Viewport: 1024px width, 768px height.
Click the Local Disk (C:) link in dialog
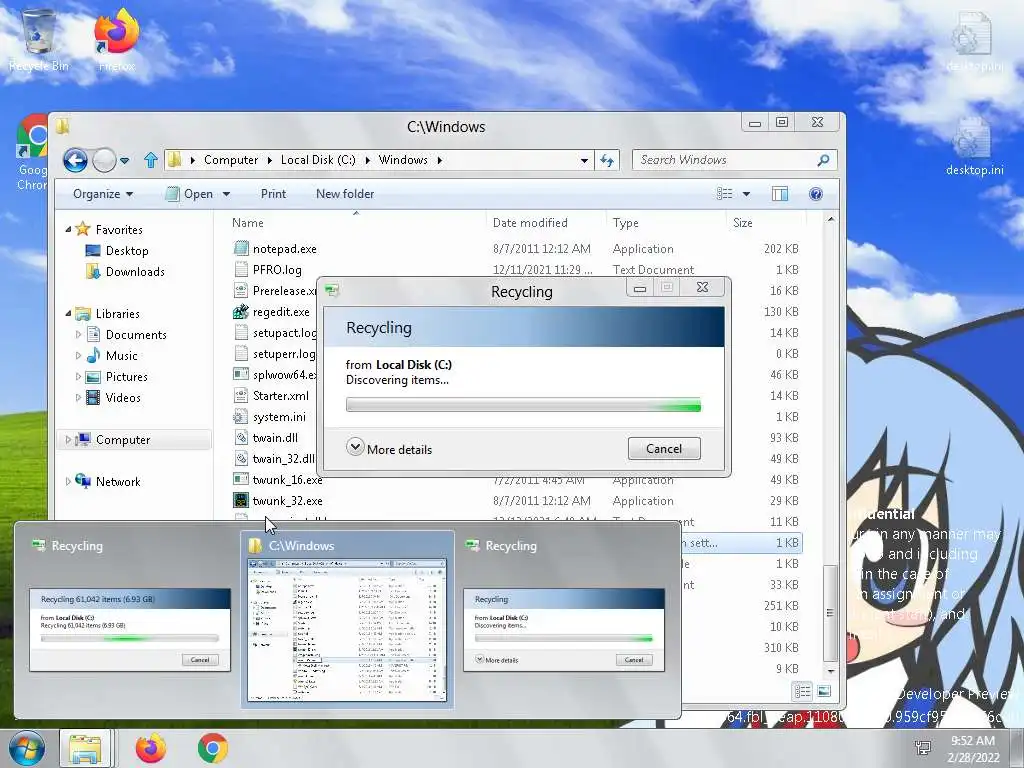413,364
